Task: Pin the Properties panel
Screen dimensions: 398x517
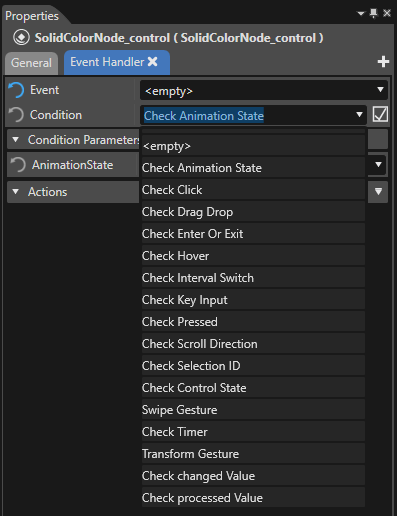Action: 374,13
